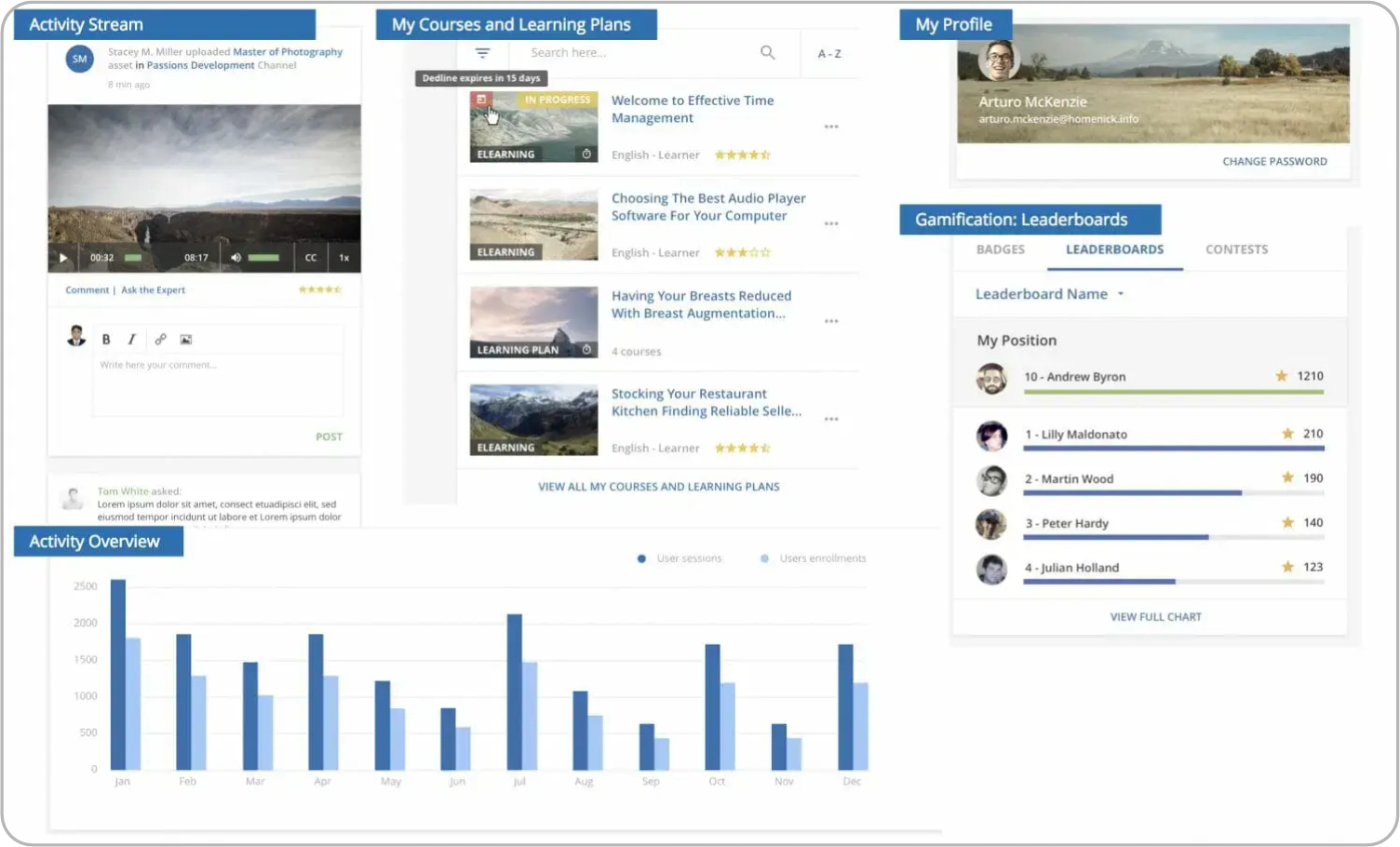The width and height of the screenshot is (1400, 847).
Task: Insert an image using the comment editor's image icon
Action: point(186,340)
